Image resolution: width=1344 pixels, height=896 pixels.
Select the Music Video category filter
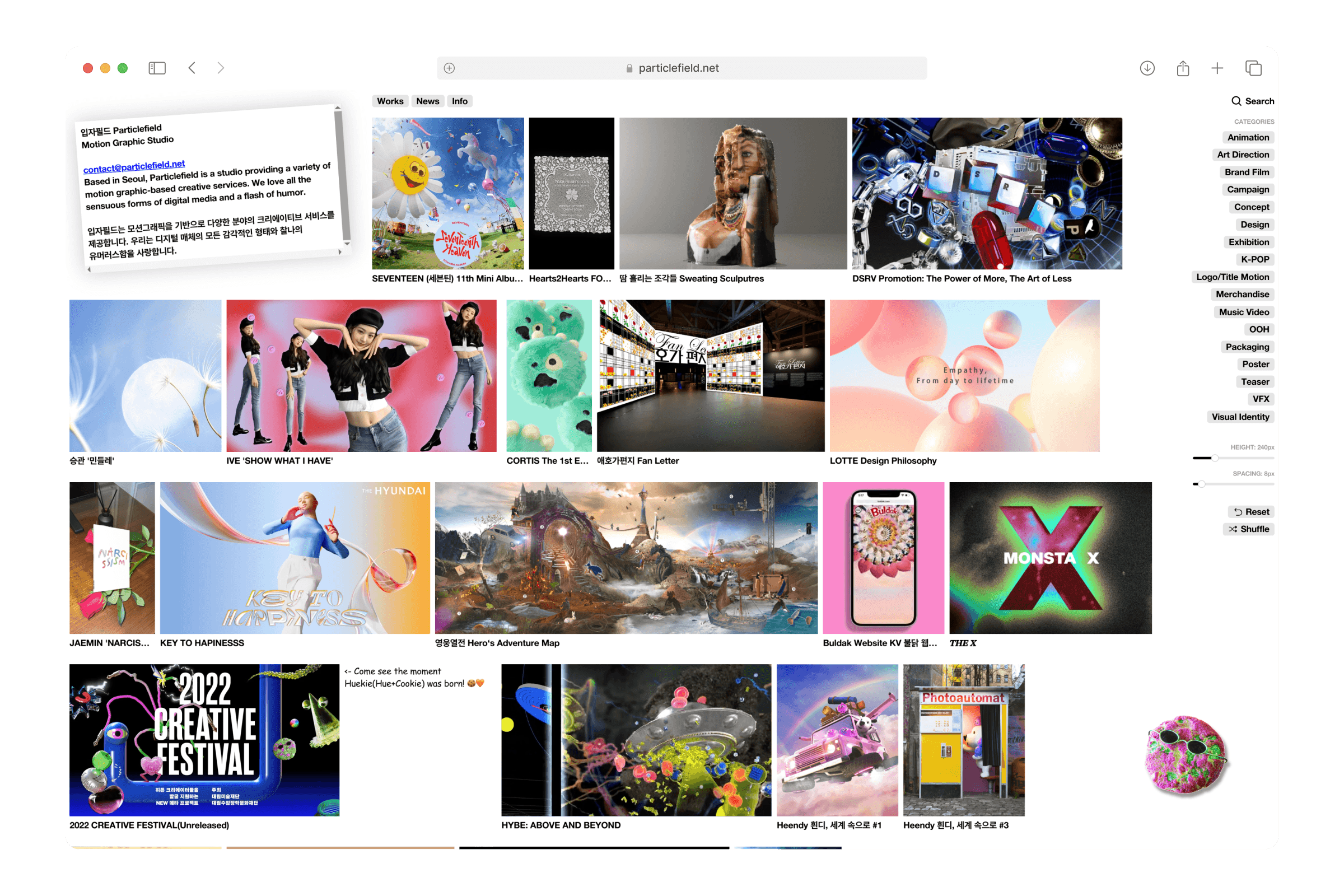[x=1243, y=312]
